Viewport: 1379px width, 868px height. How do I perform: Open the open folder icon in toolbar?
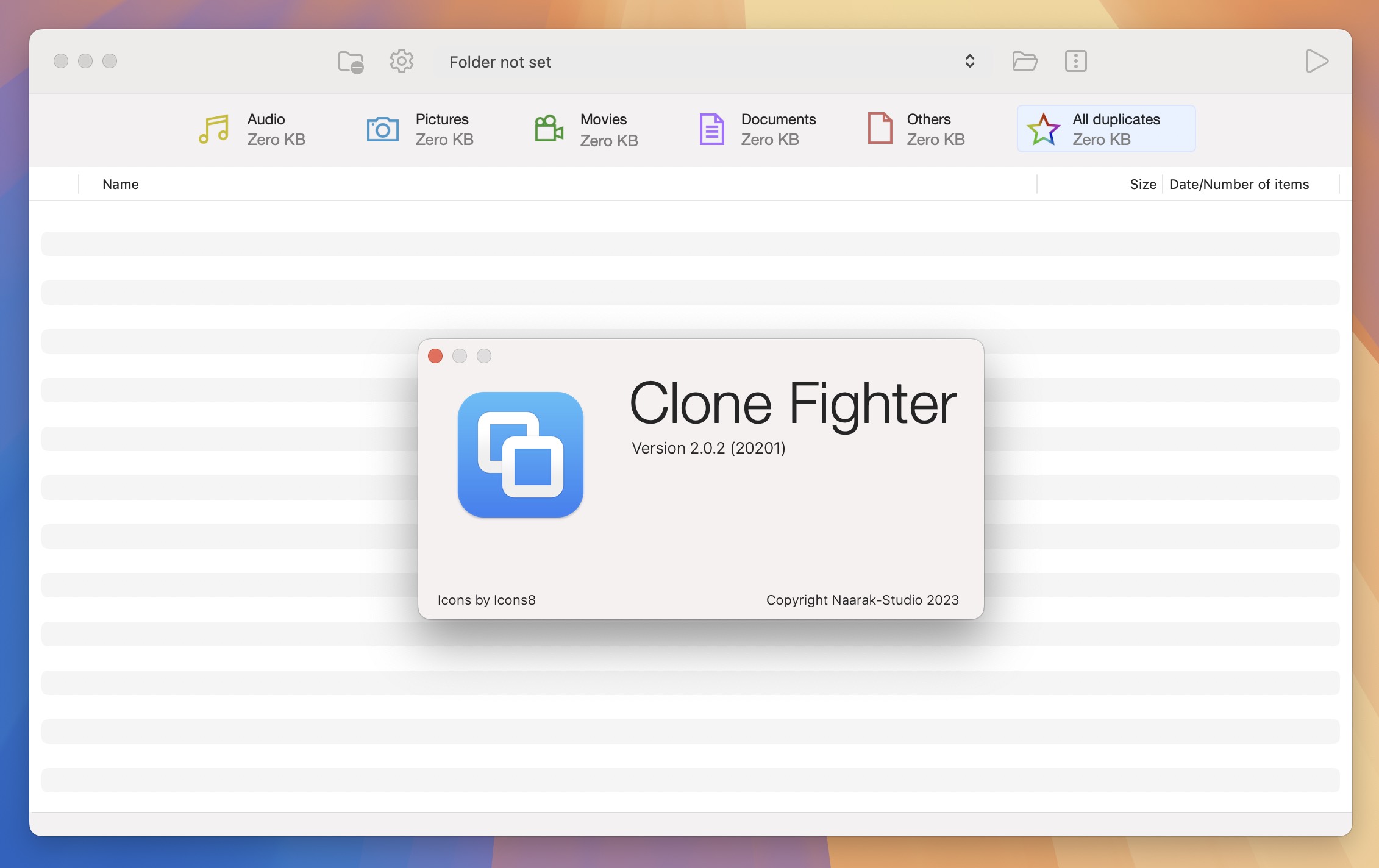pos(1024,61)
